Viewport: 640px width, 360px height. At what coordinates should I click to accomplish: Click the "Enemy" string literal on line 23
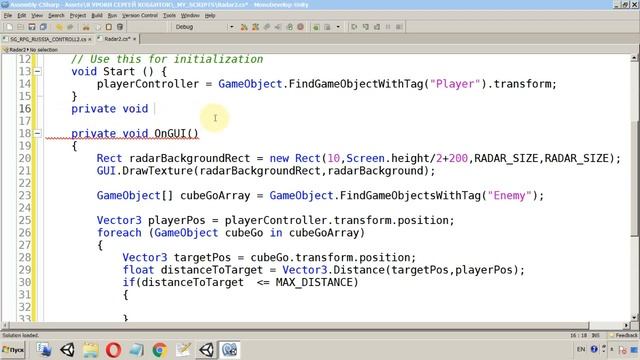(x=509, y=196)
